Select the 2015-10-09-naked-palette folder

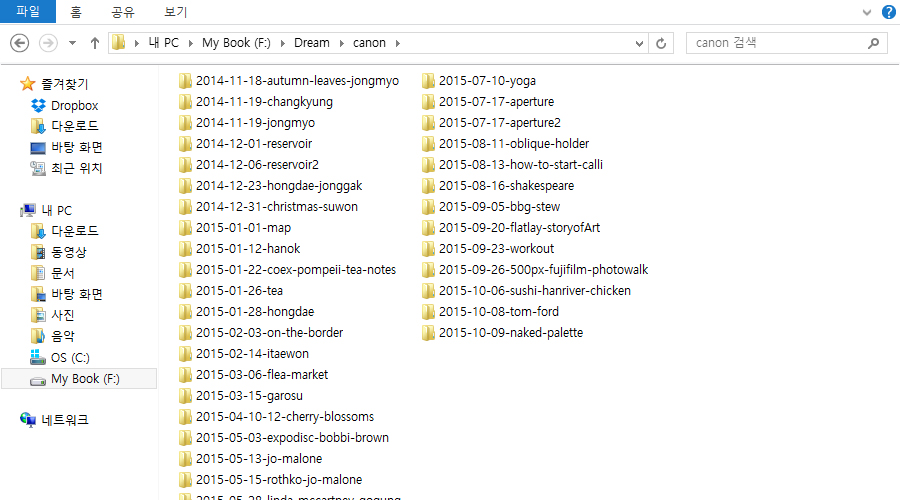coord(510,333)
